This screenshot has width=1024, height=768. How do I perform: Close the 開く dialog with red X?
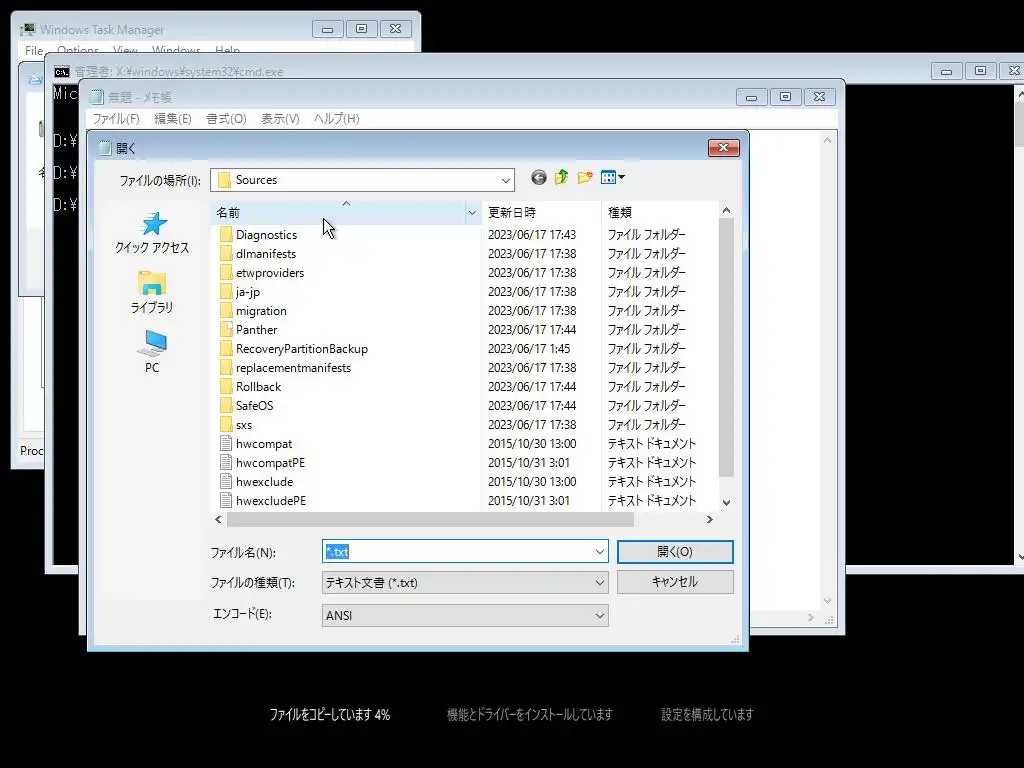[x=724, y=148]
